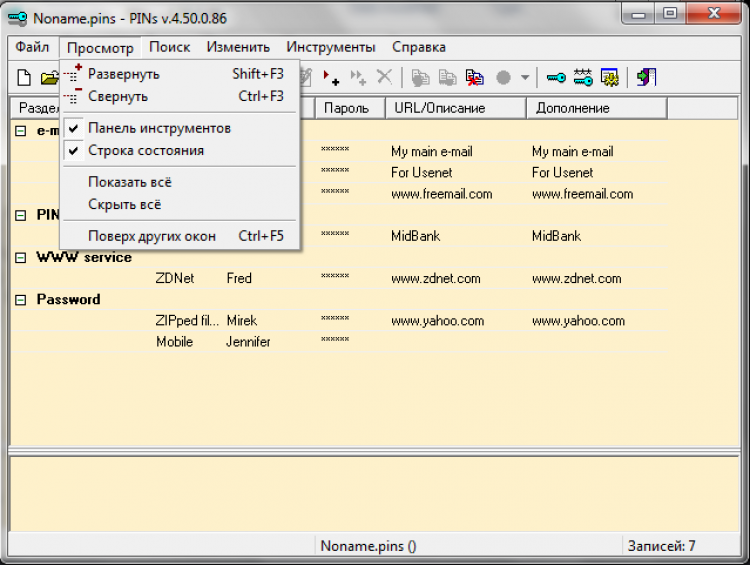Click MidBank in URL/Описание column
Viewport: 750px width, 565px height.
tap(415, 236)
